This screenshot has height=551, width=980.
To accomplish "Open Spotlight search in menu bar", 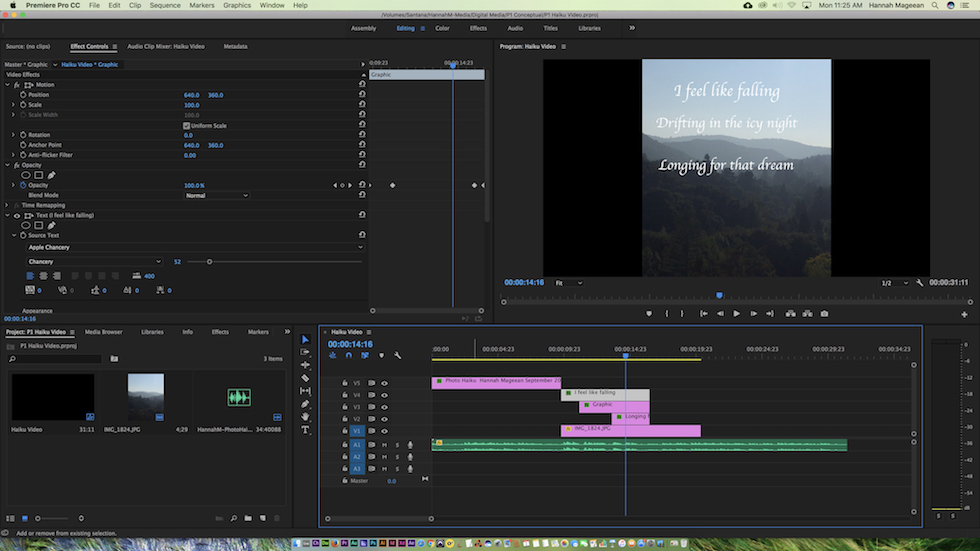I will 935,5.
